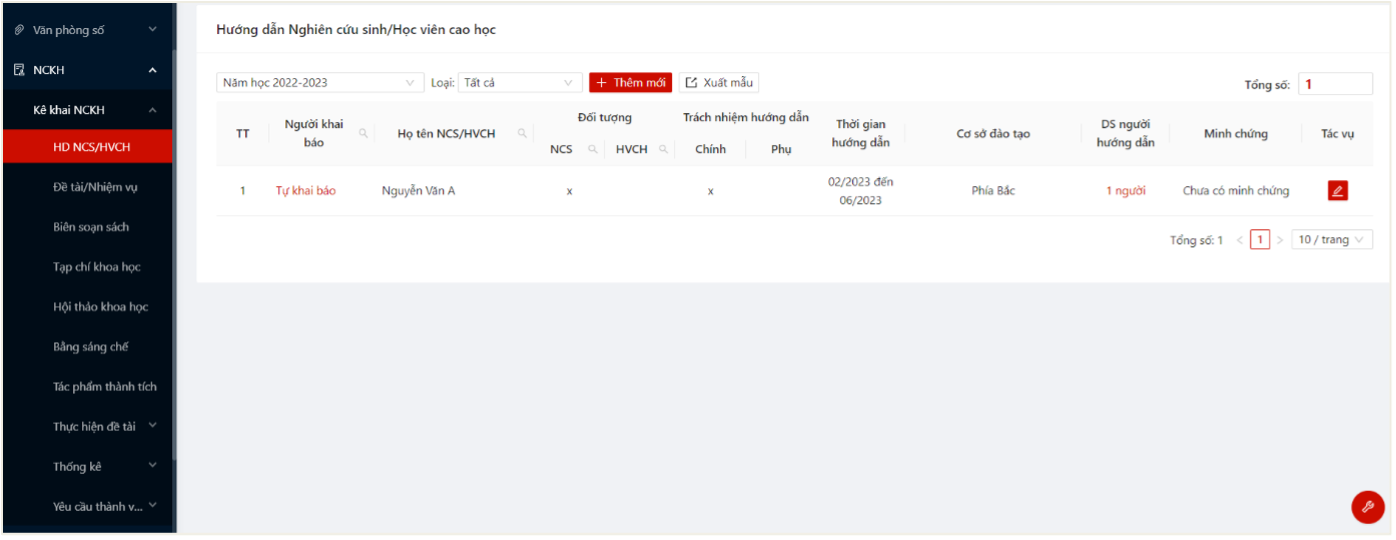The height and width of the screenshot is (540, 1396).
Task: Open the '1 người' supervisors list link
Action: [1125, 191]
